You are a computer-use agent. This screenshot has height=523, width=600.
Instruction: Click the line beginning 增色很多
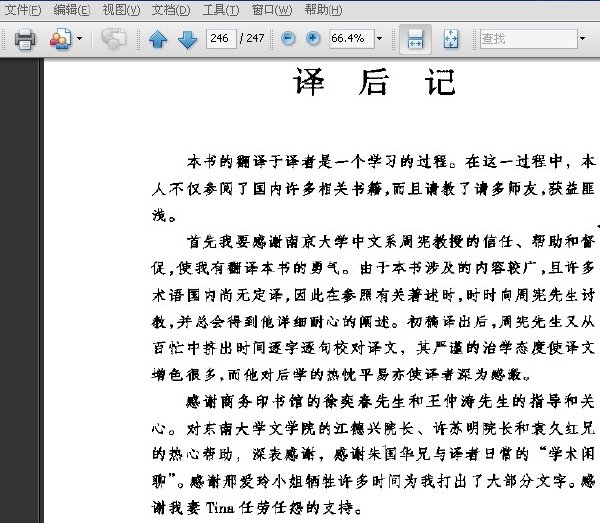coord(341,375)
